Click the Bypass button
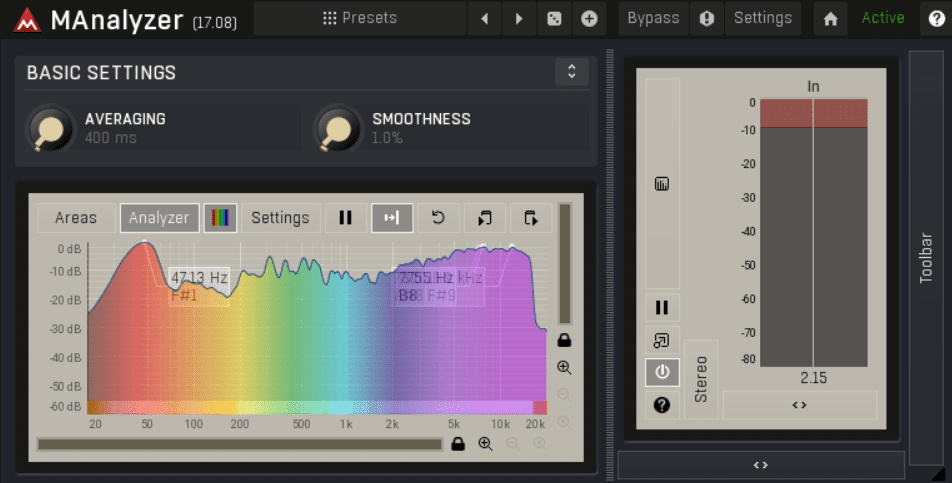The width and height of the screenshot is (952, 483). (653, 19)
